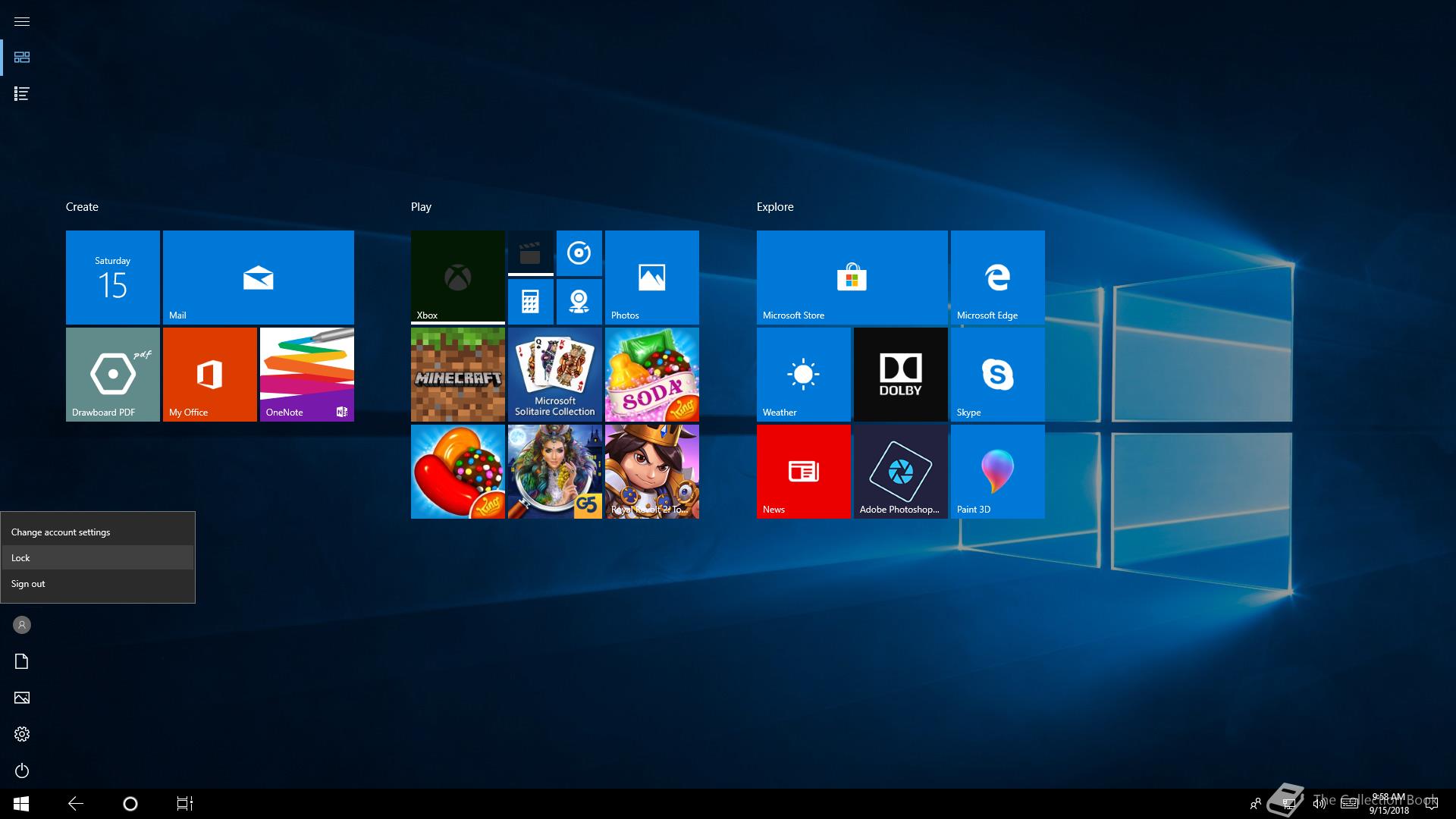Open the volume speaker tray icon
Viewport: 1456px width, 819px height.
coord(1319,804)
